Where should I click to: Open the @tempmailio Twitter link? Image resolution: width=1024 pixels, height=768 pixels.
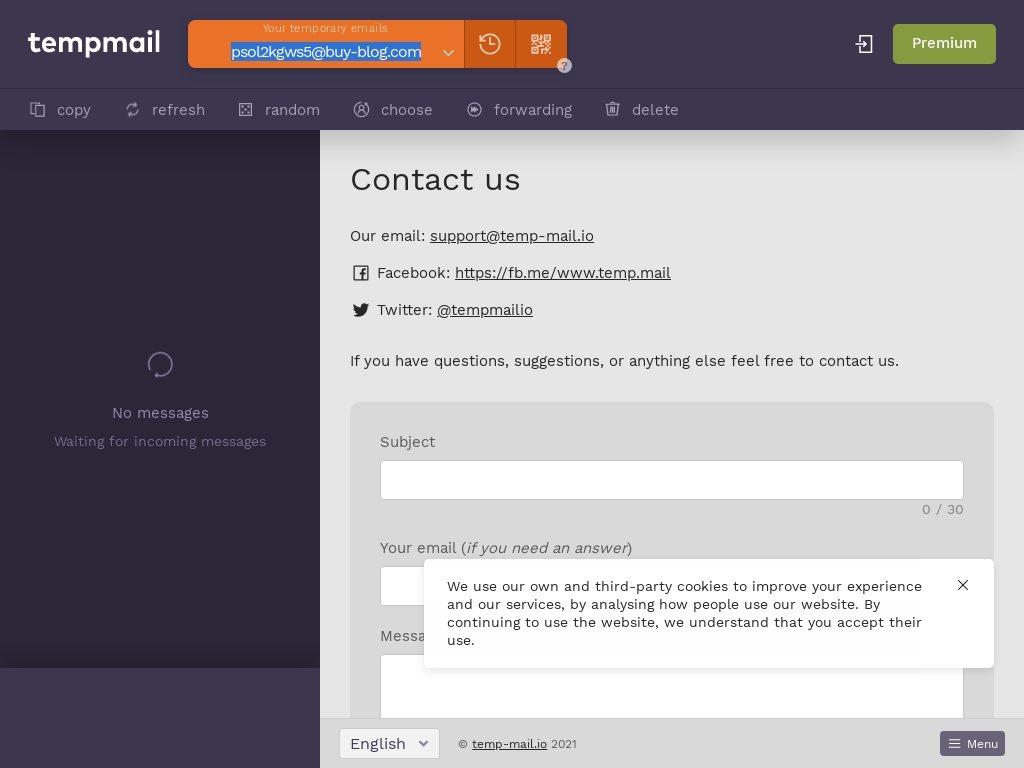click(485, 310)
